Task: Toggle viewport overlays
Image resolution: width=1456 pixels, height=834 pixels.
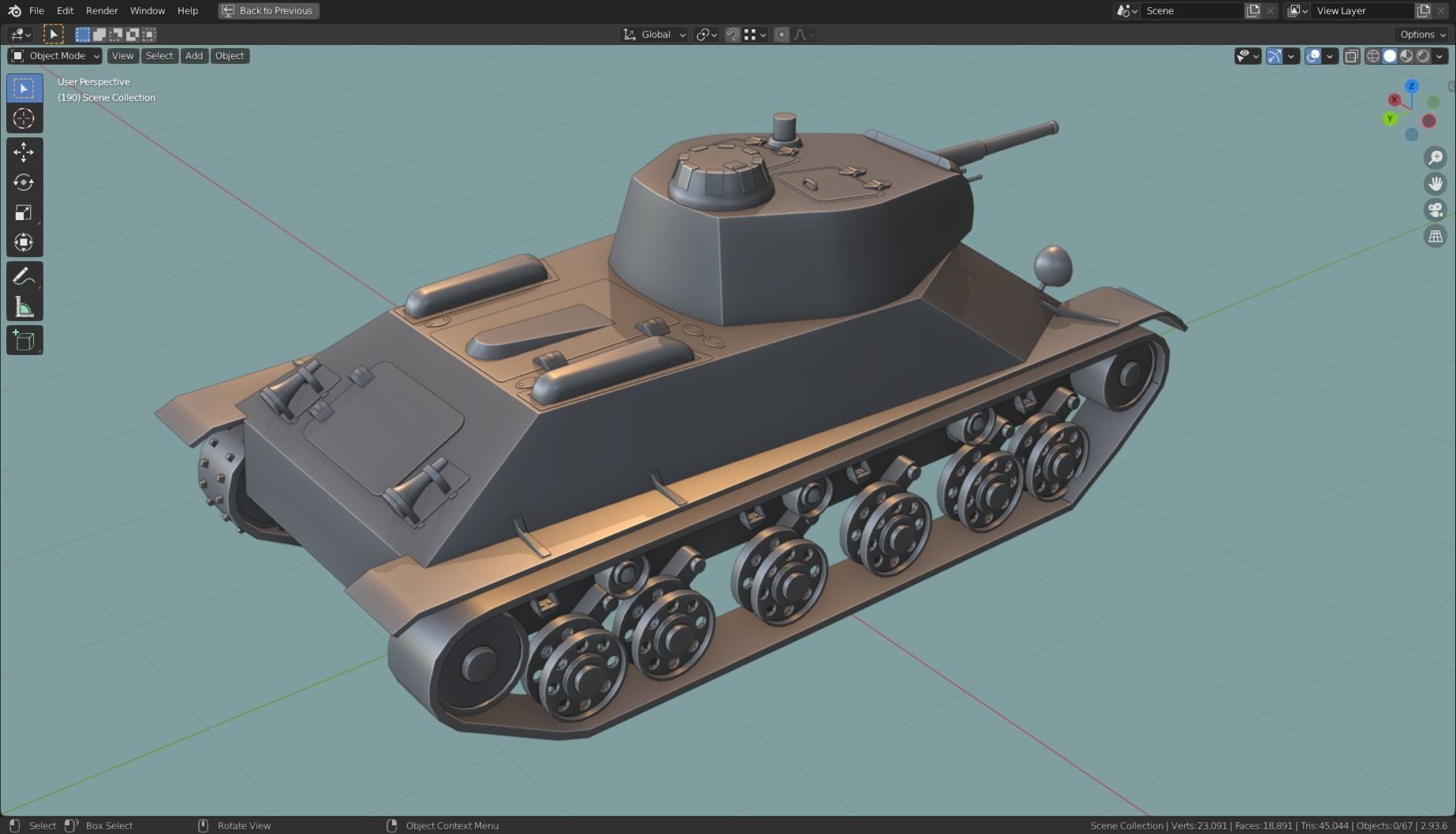Action: (1313, 55)
